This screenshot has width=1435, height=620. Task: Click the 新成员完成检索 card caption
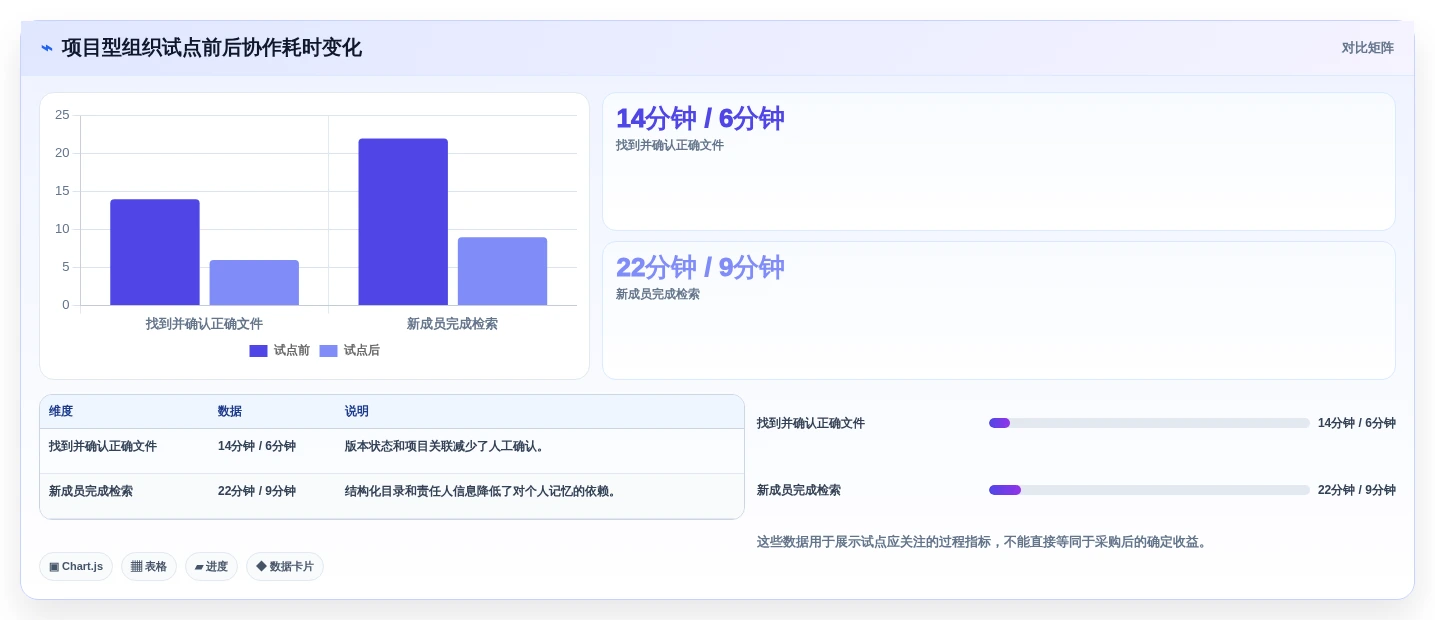[x=658, y=295]
